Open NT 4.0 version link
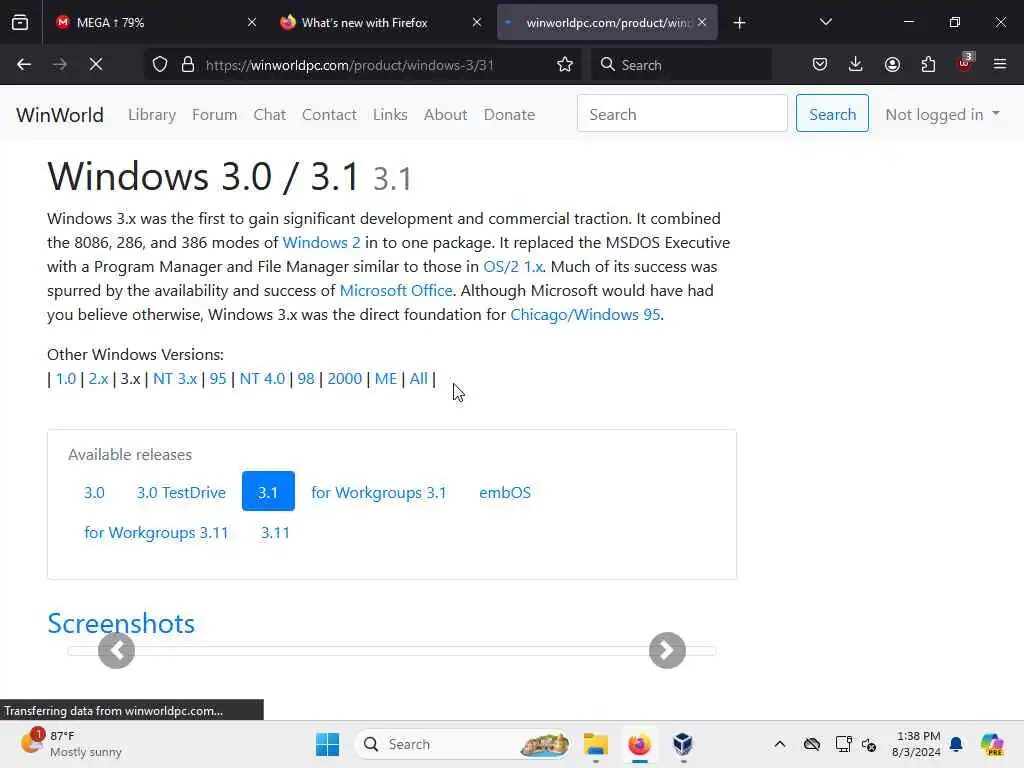Image resolution: width=1024 pixels, height=768 pixels. [x=262, y=379]
